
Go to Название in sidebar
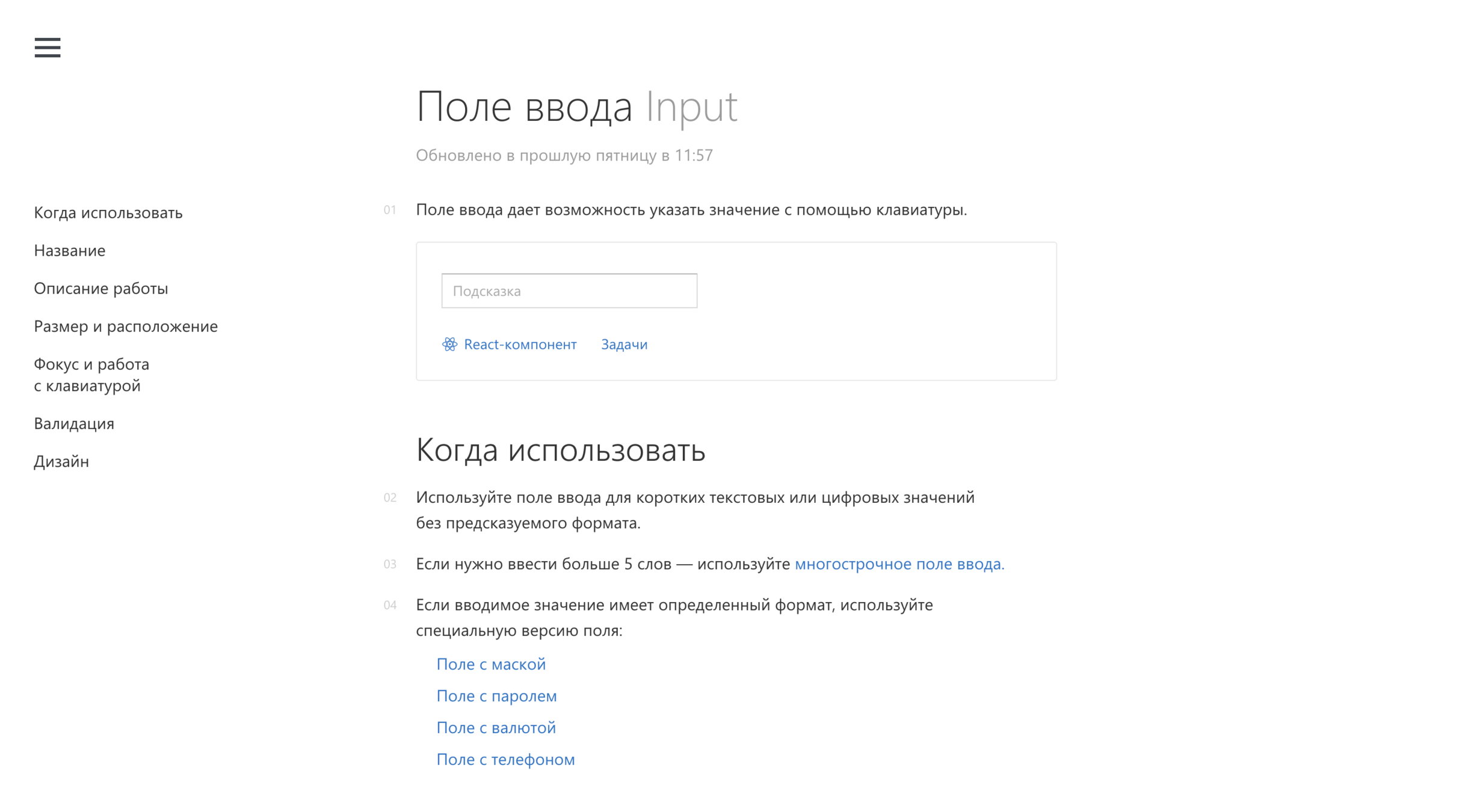(x=69, y=250)
